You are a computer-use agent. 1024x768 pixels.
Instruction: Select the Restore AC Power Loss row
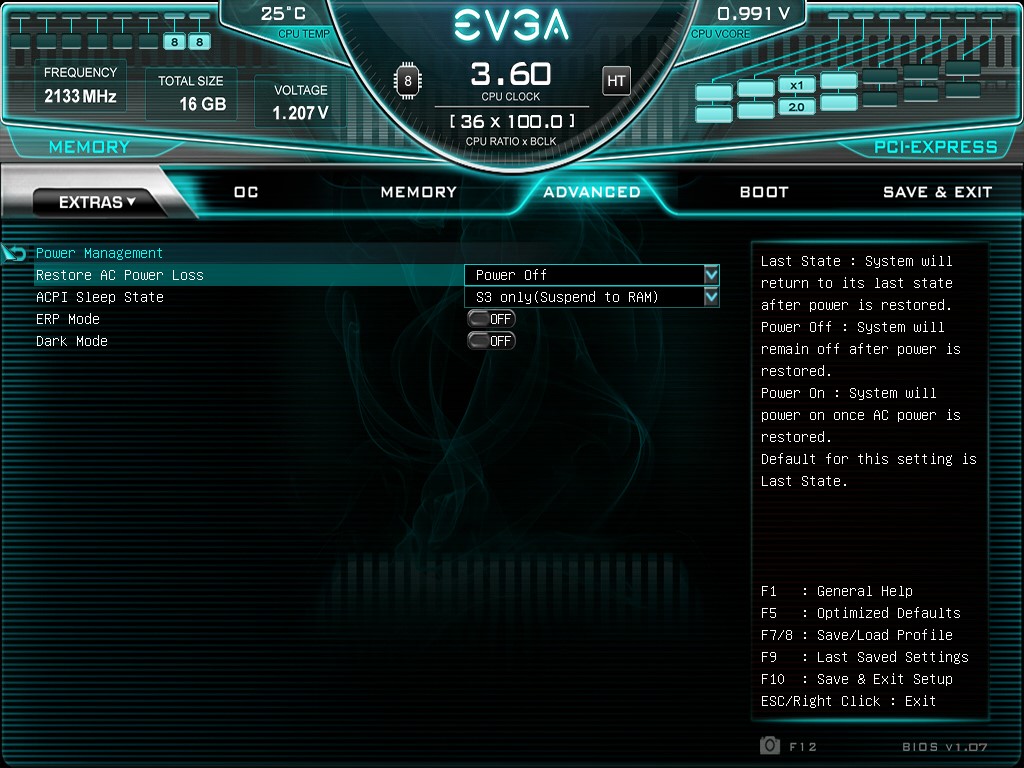[377, 275]
